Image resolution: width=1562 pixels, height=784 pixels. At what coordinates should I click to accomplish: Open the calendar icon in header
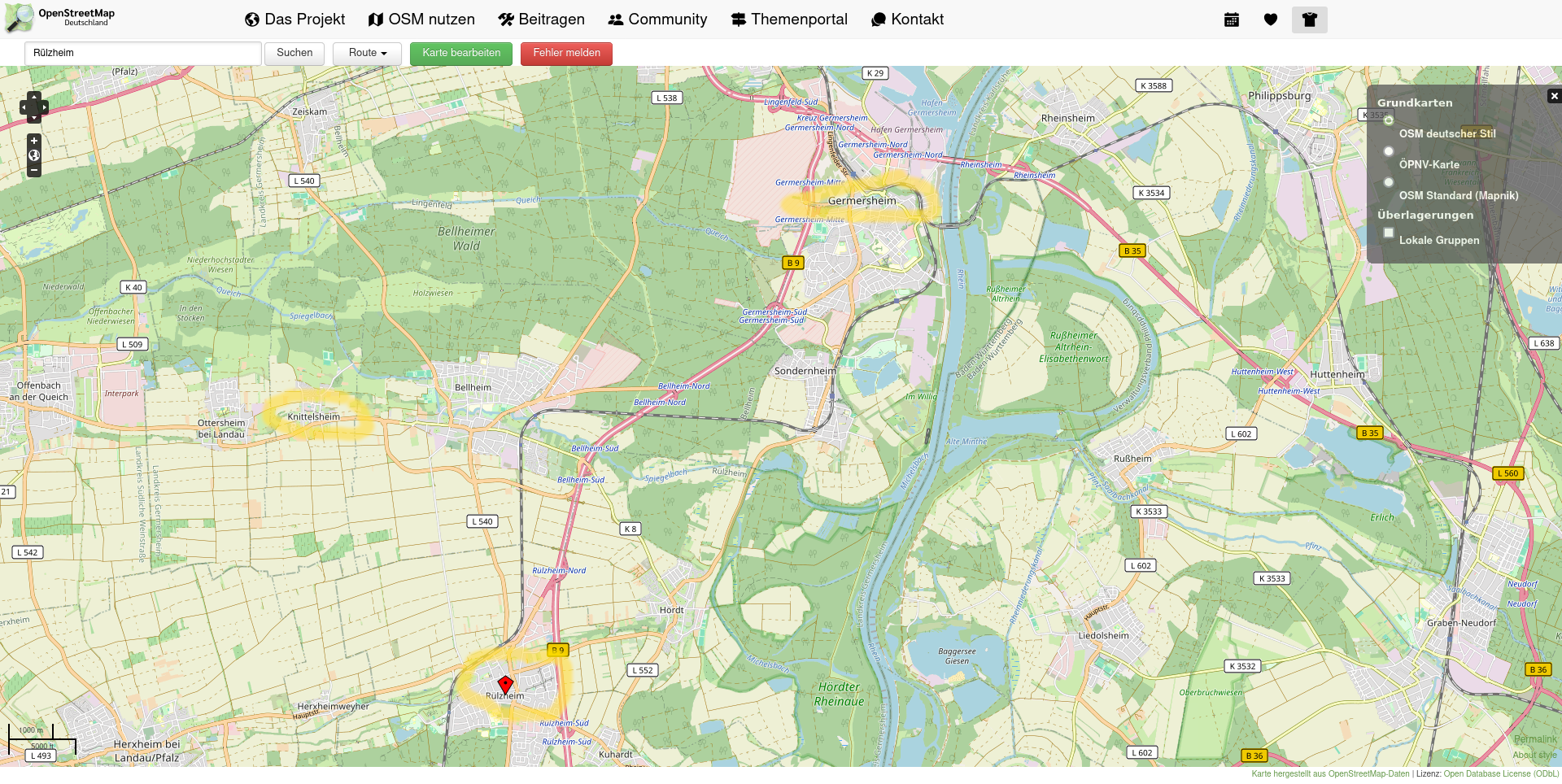click(x=1231, y=20)
